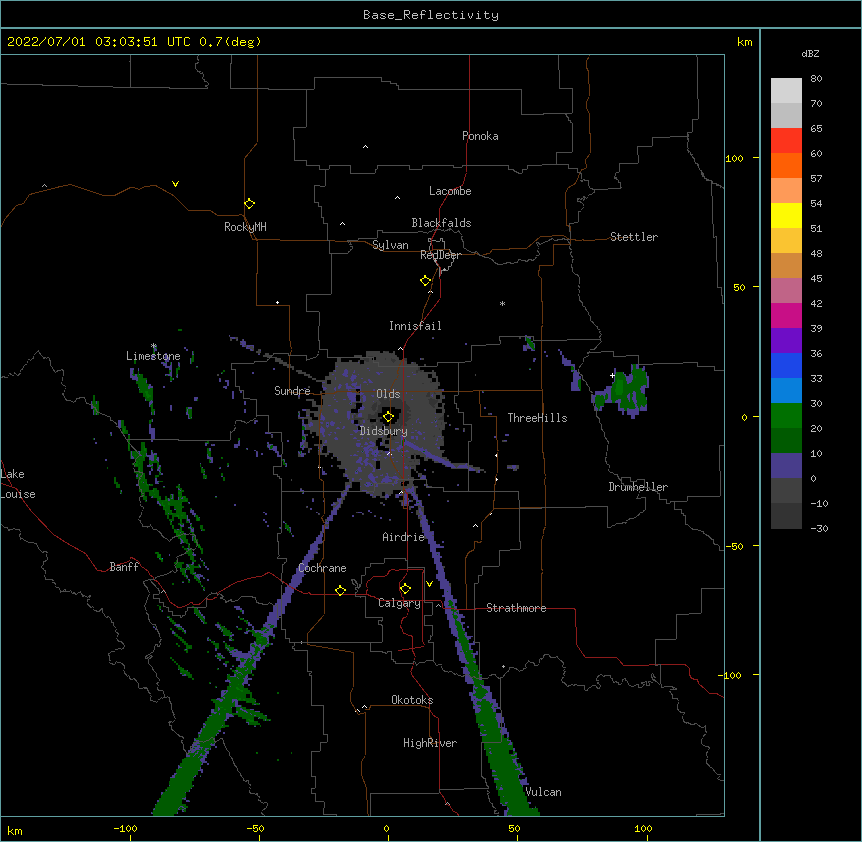
Task: Click the yellow radar site marker near Olds
Action: (388, 417)
